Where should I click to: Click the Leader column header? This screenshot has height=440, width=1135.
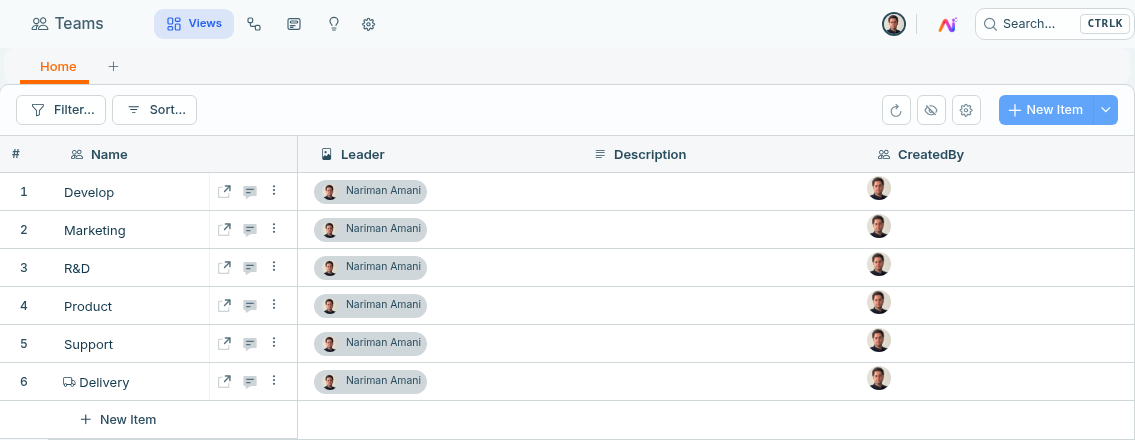pyautogui.click(x=353, y=154)
